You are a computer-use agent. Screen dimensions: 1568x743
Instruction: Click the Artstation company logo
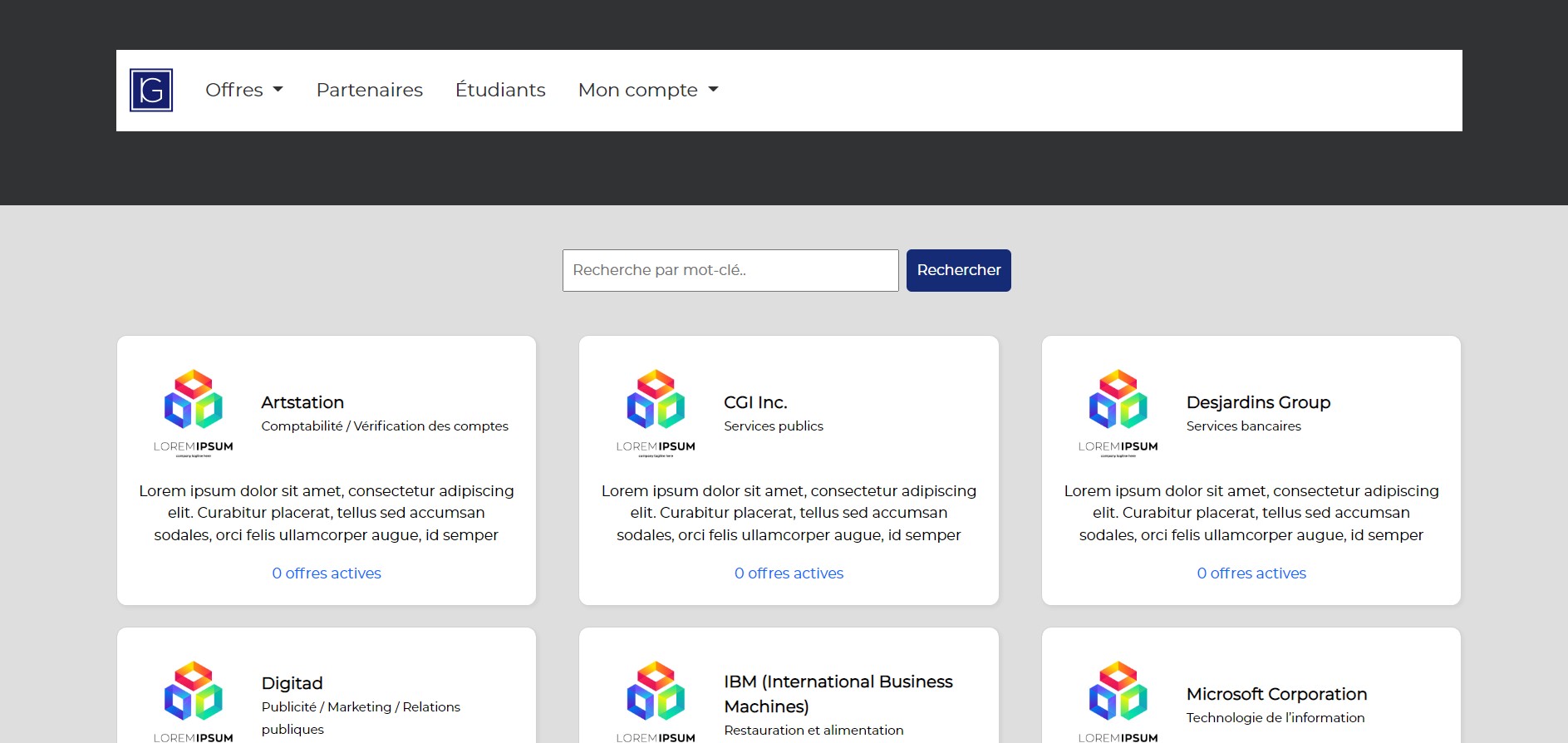194,413
